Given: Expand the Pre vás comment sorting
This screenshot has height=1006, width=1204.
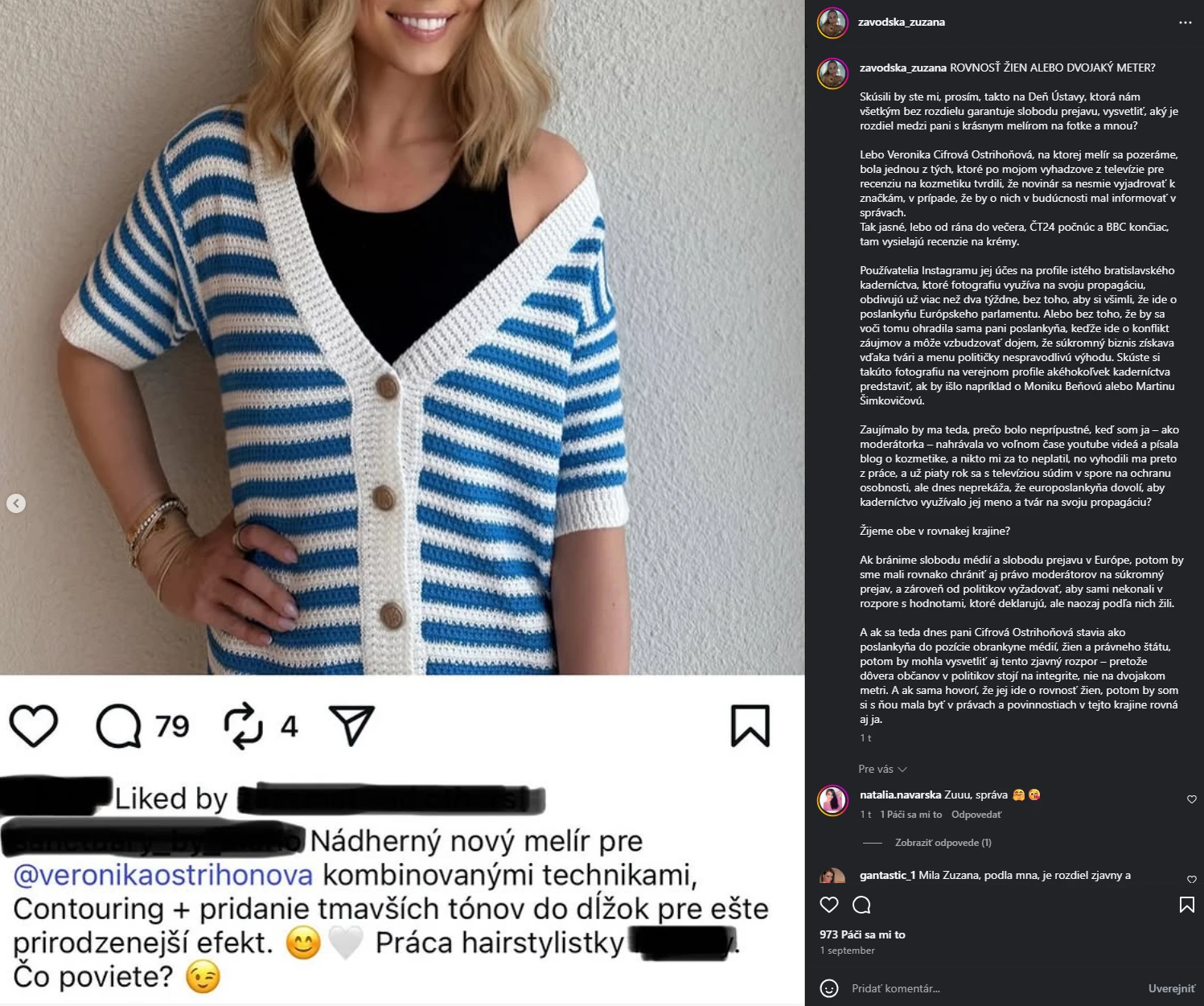Looking at the screenshot, I should (882, 769).
